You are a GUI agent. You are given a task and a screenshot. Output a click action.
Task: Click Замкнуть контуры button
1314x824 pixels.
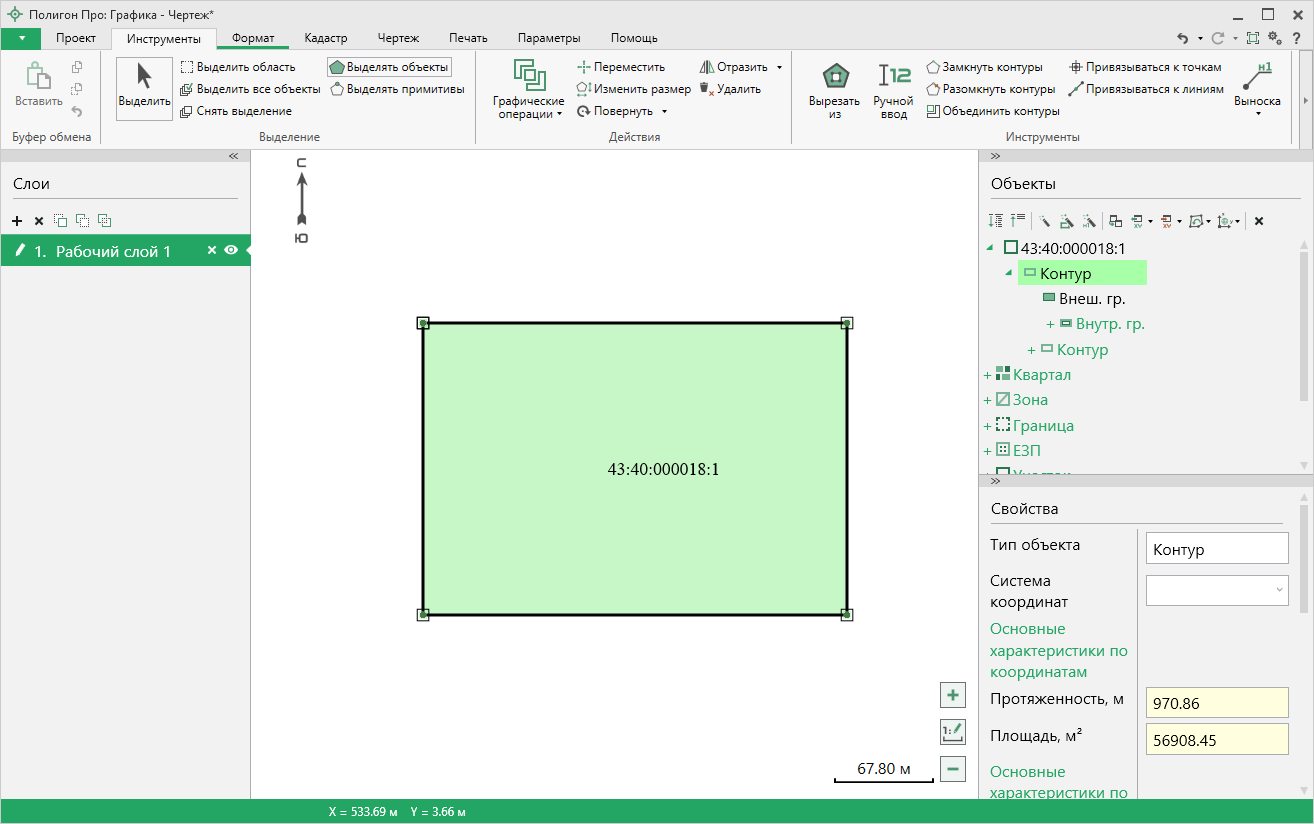[984, 67]
